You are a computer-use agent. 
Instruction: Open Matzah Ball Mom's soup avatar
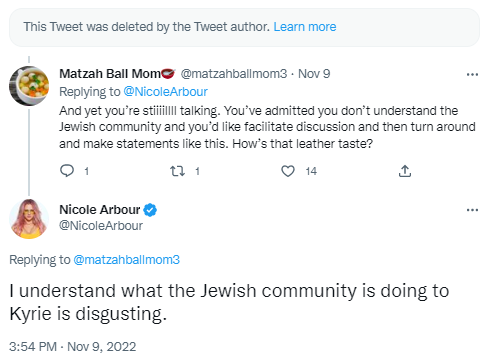29,86
